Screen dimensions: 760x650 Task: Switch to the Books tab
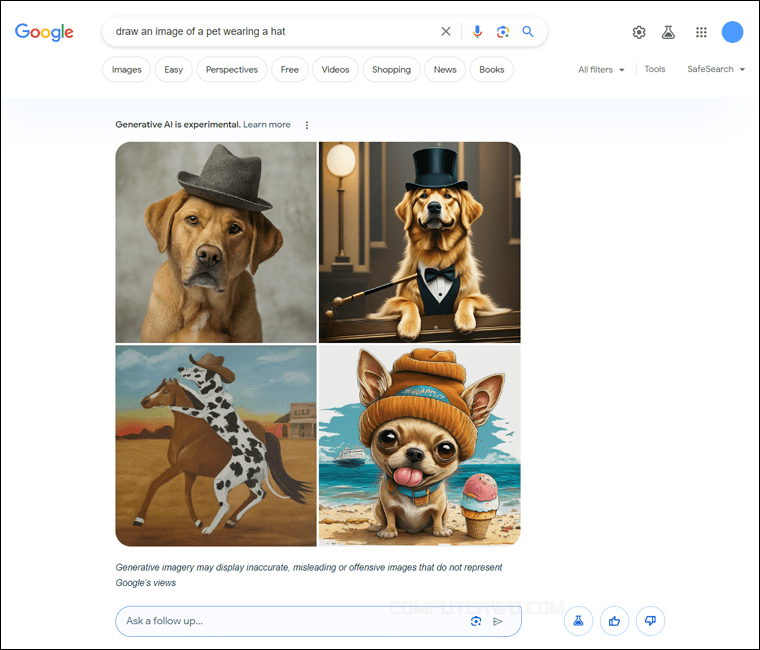click(491, 69)
